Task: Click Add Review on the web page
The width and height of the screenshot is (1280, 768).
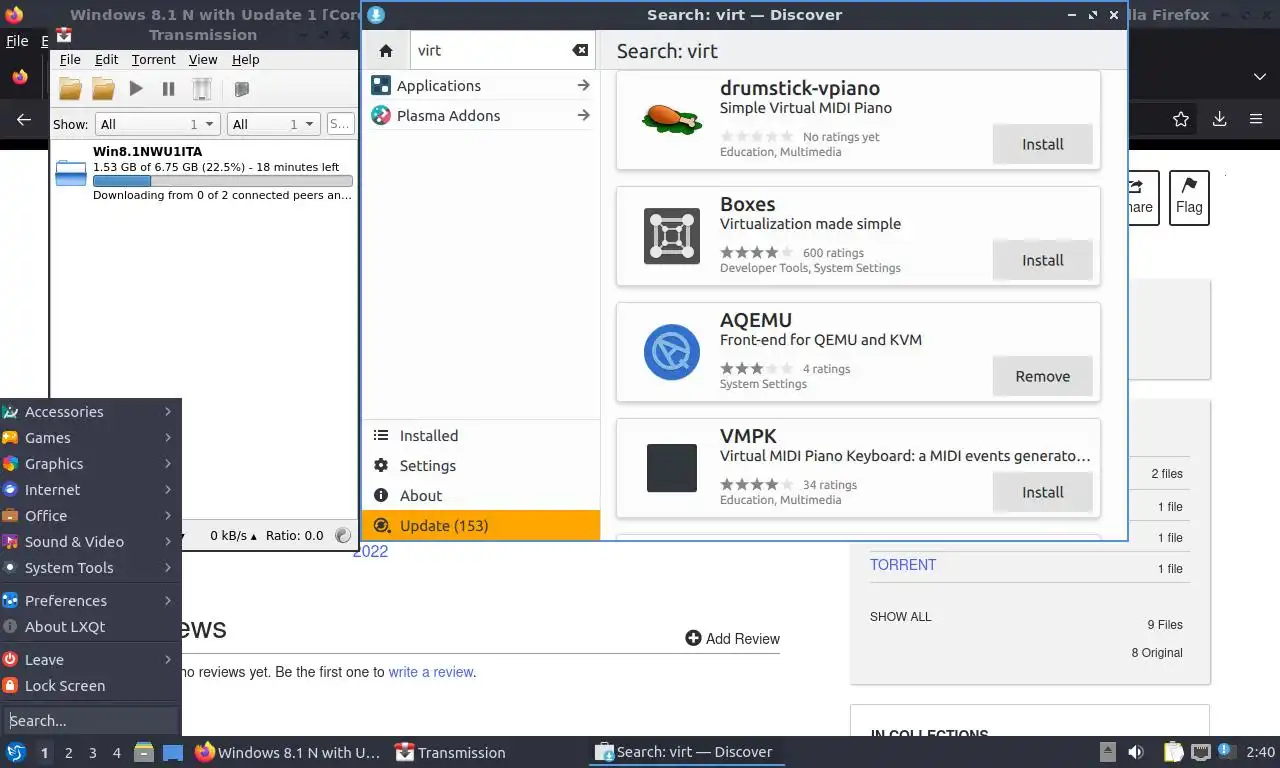Action: tap(732, 638)
